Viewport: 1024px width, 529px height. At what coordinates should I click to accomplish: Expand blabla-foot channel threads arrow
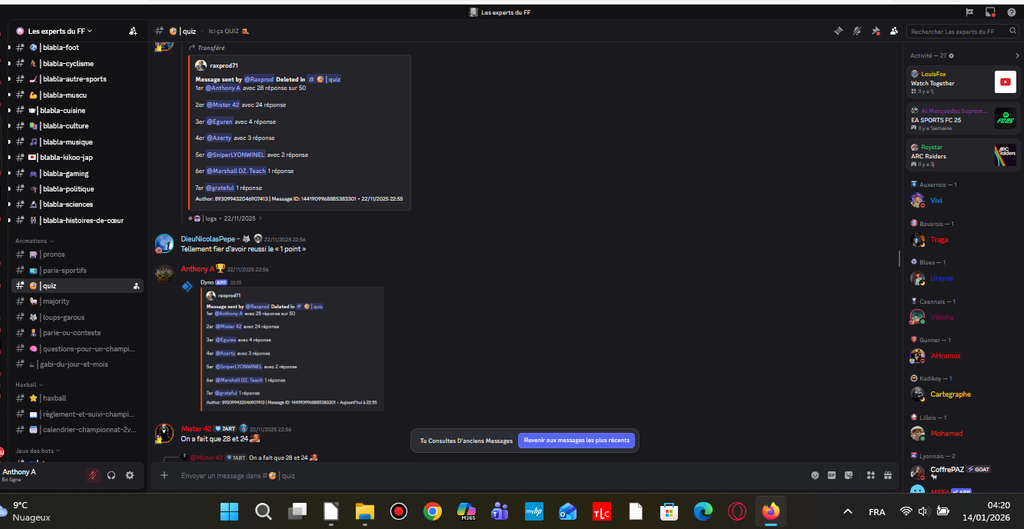click(x=9, y=48)
